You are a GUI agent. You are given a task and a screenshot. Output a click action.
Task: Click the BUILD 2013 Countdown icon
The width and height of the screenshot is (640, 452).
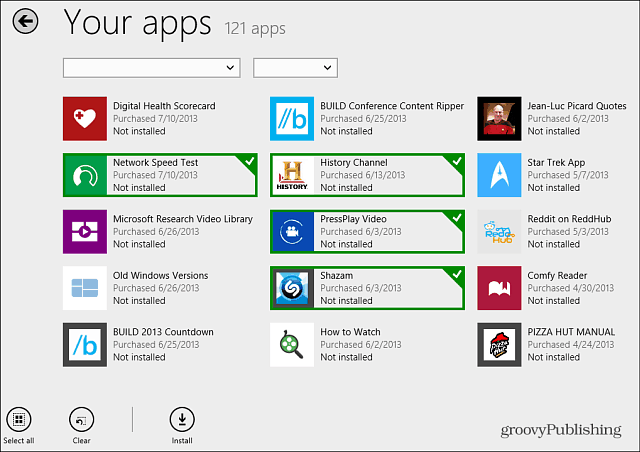pyautogui.click(x=85, y=345)
